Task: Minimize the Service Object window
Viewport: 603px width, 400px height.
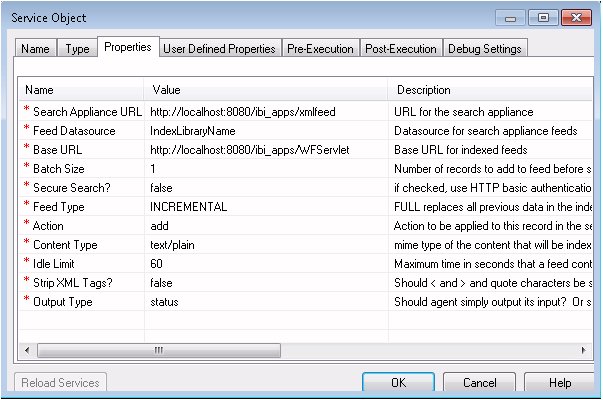Action: coord(510,18)
